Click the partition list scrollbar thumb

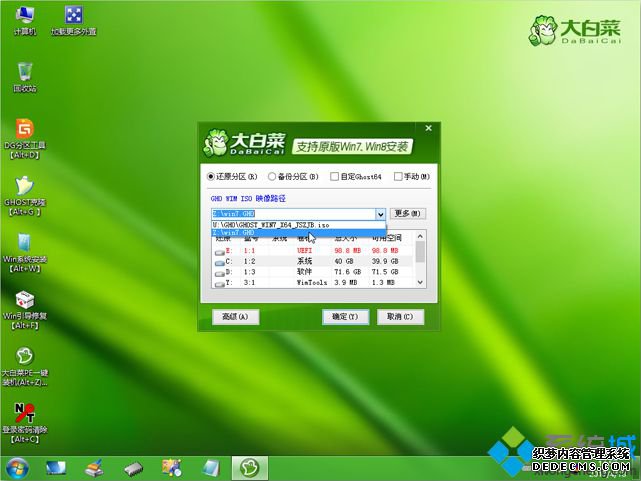(420, 251)
